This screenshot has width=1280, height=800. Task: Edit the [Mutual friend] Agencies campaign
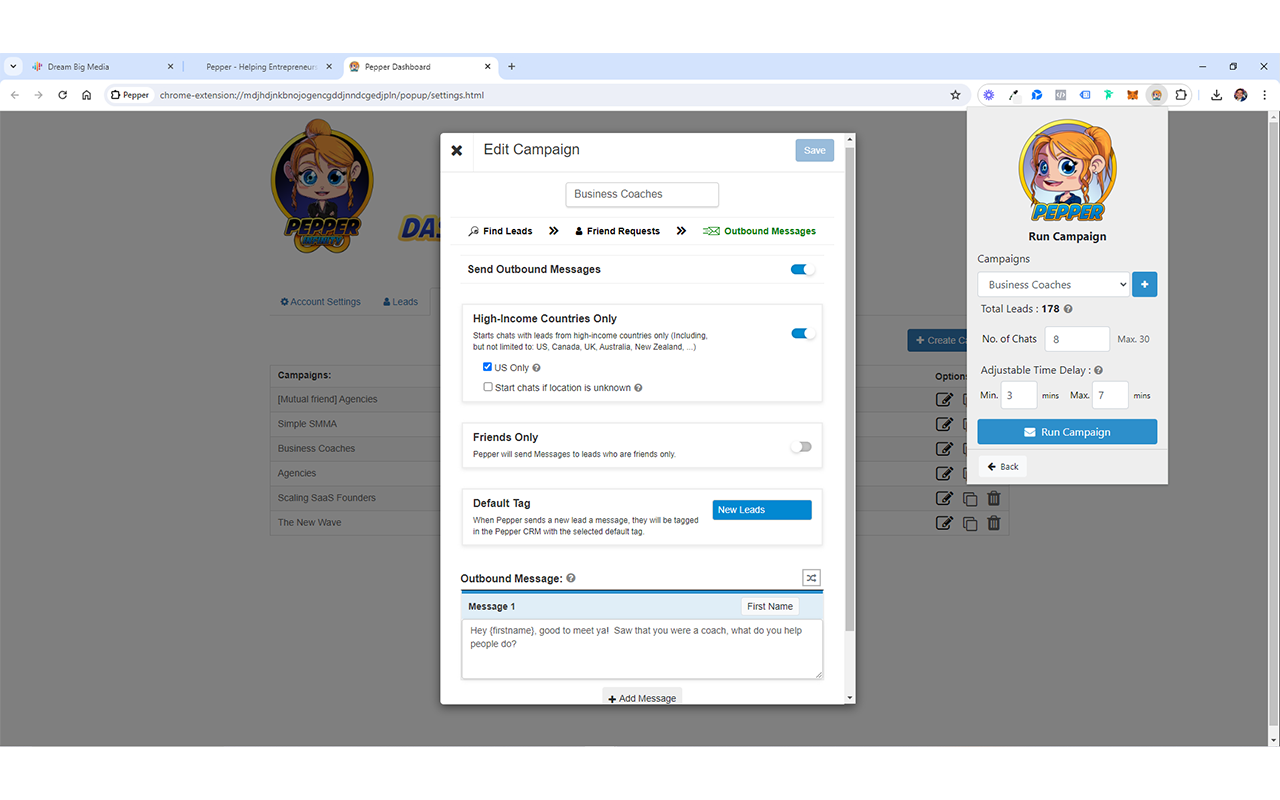point(944,400)
